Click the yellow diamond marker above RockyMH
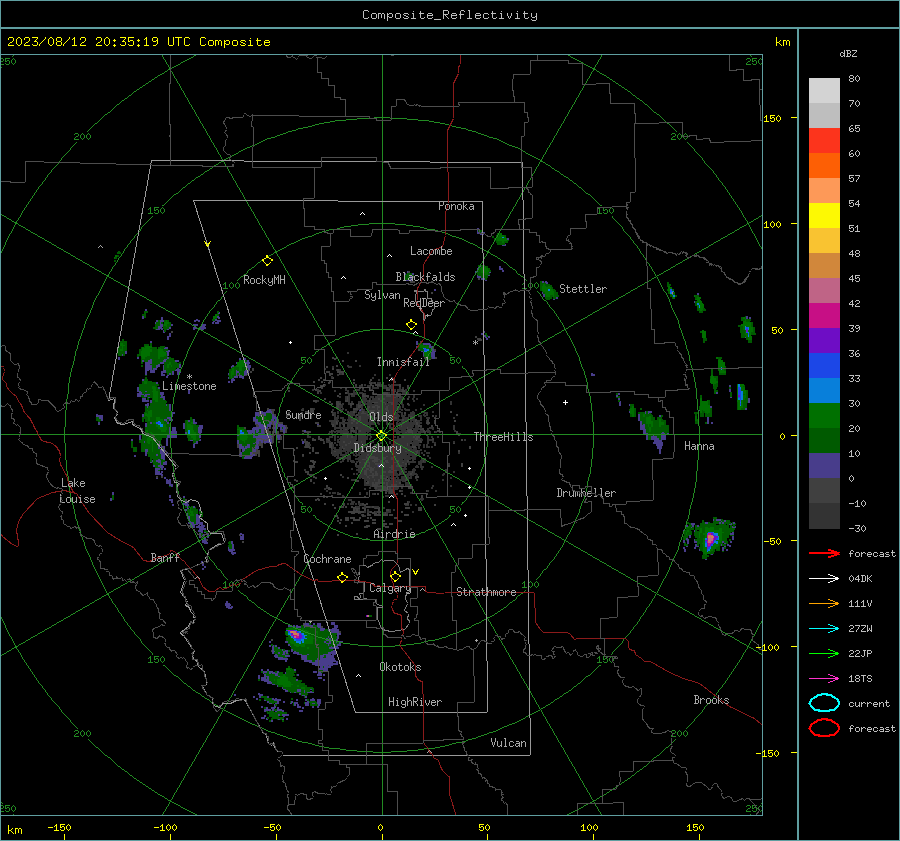 [x=267, y=261]
